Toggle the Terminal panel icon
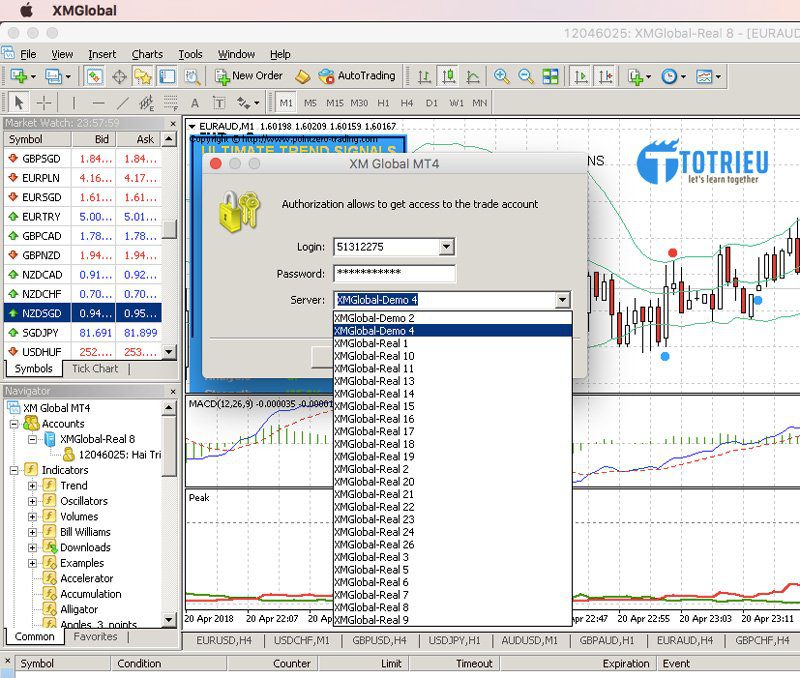The image size is (800, 678). [167, 77]
